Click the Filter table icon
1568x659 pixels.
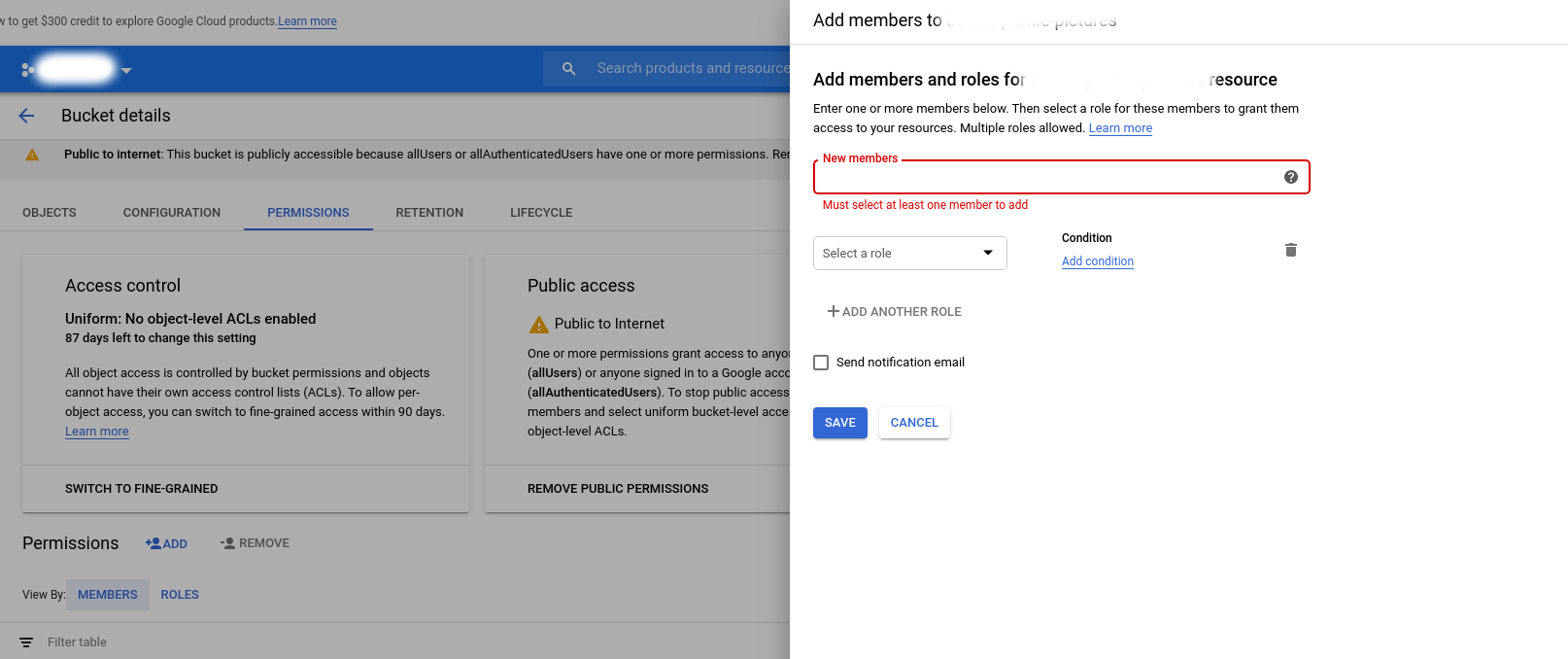click(x=26, y=642)
